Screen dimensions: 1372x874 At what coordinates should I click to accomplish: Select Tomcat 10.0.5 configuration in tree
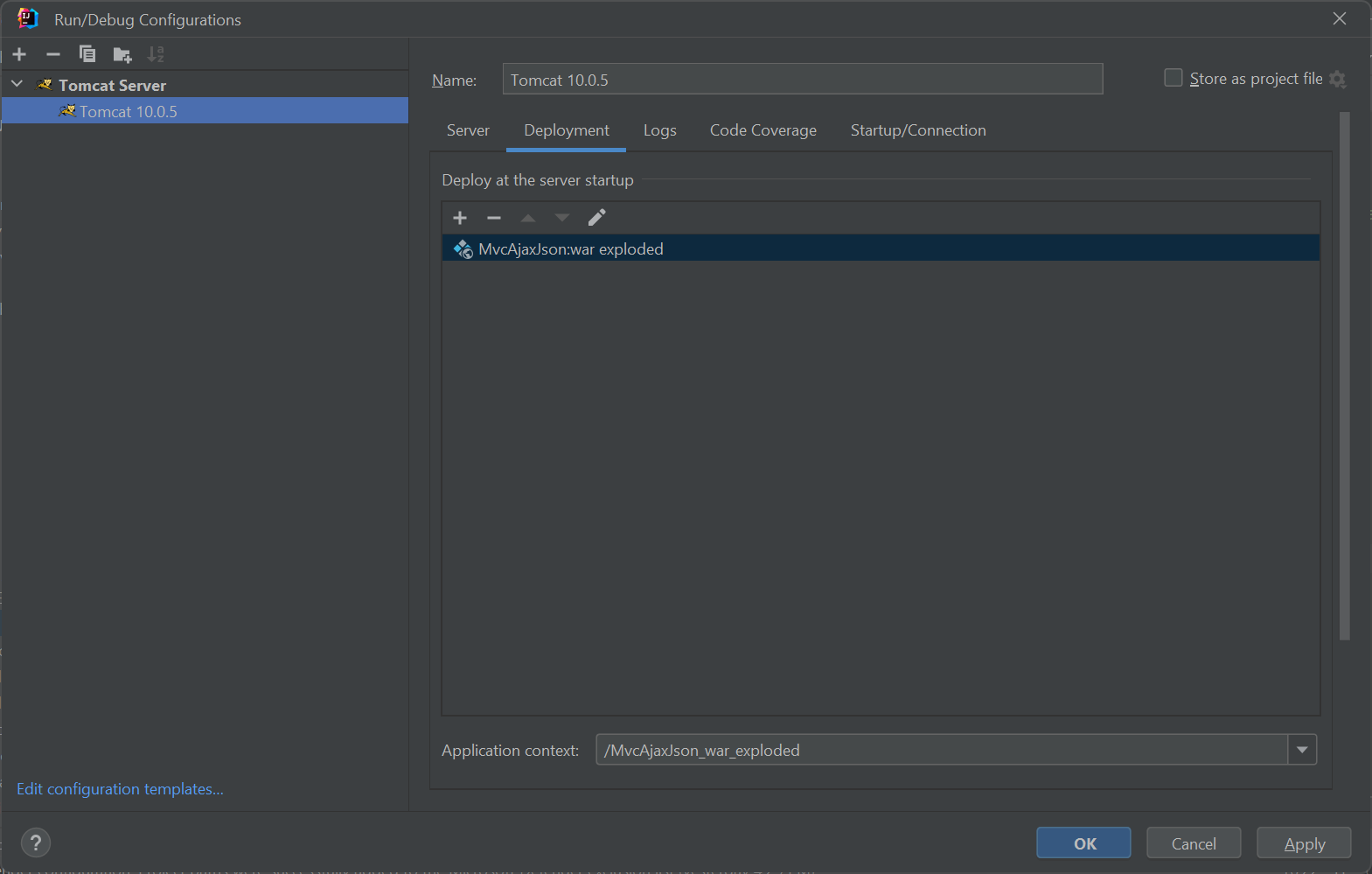tap(205, 111)
